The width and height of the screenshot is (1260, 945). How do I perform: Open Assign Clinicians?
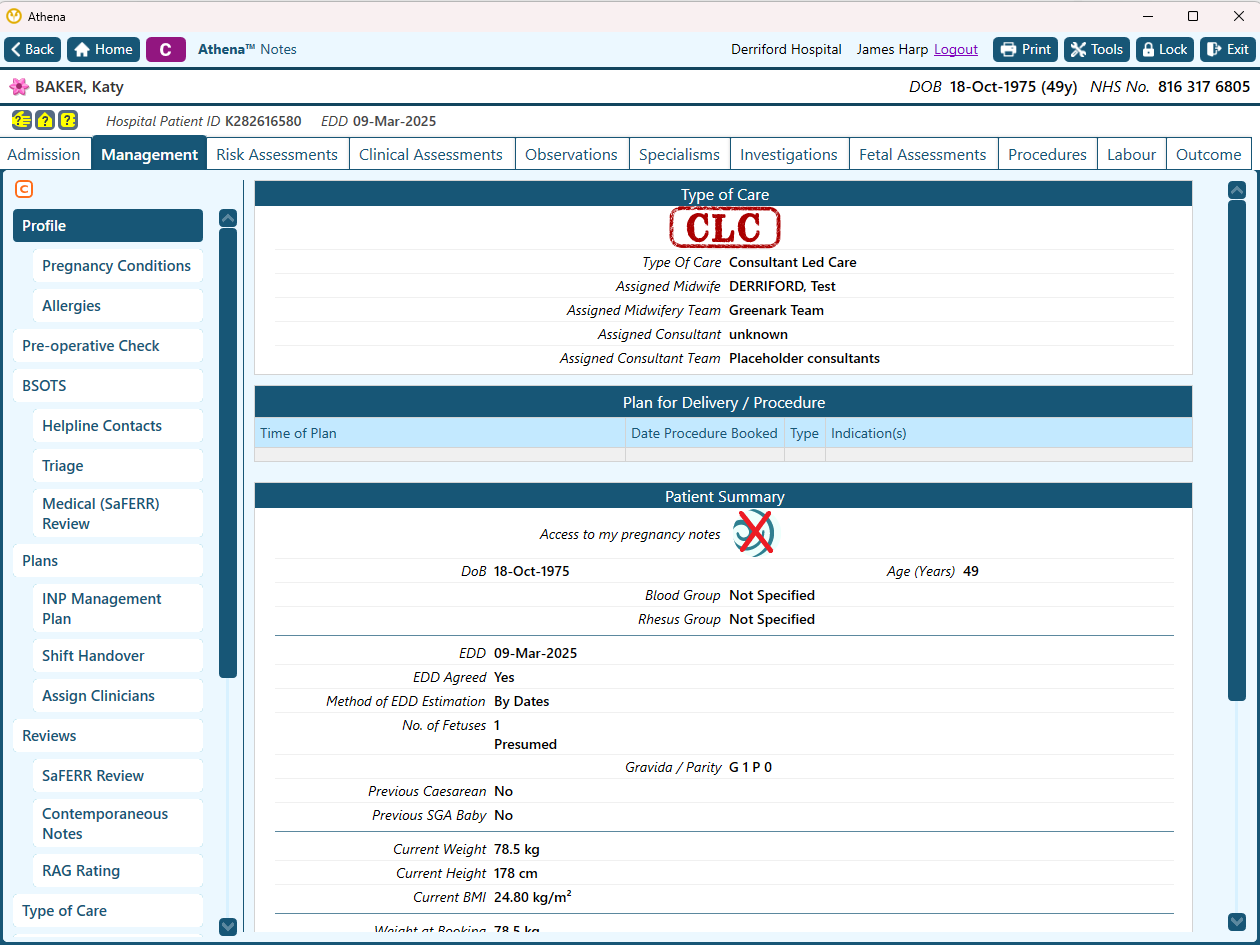117,696
